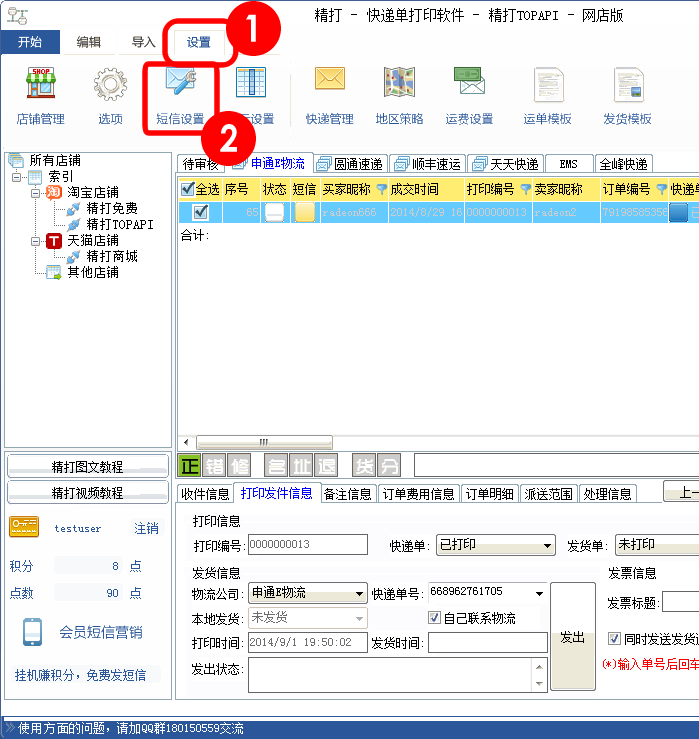Click the phone icon beside 会员短信营销

[x=33, y=632]
